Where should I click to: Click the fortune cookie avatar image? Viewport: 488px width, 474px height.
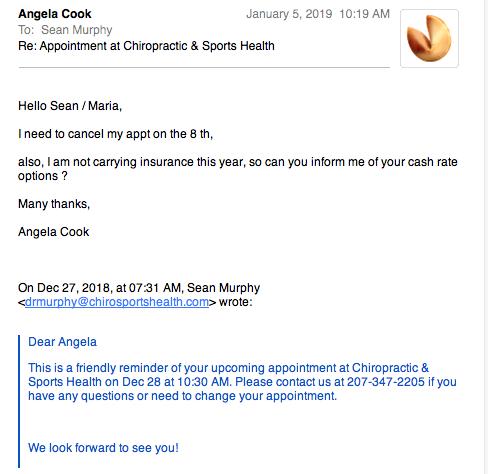[x=429, y=38]
